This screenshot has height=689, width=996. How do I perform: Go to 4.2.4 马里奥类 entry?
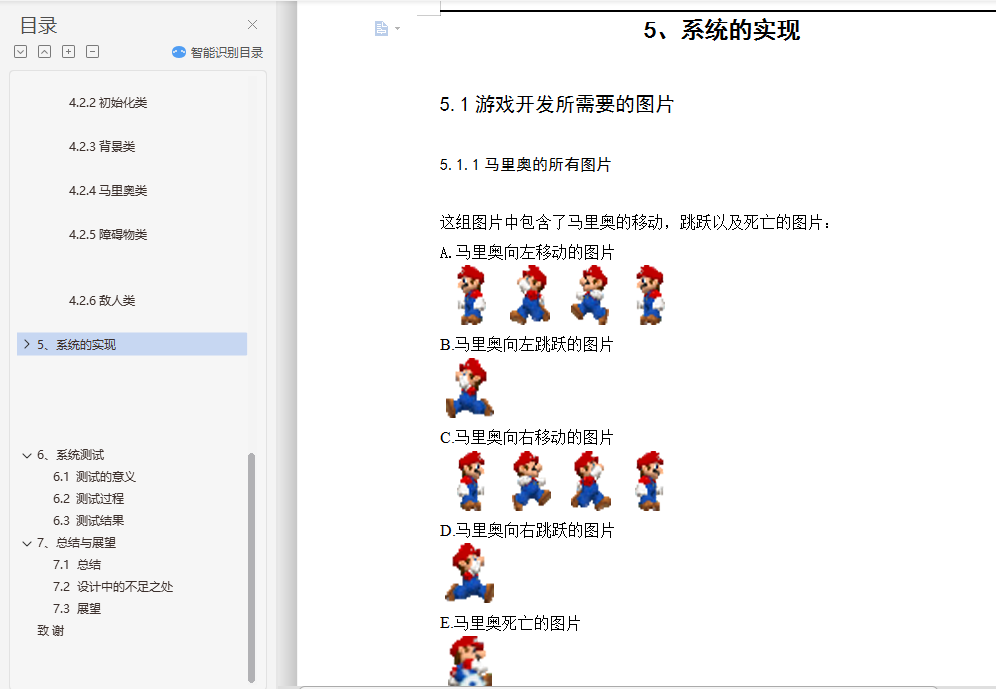coord(108,191)
